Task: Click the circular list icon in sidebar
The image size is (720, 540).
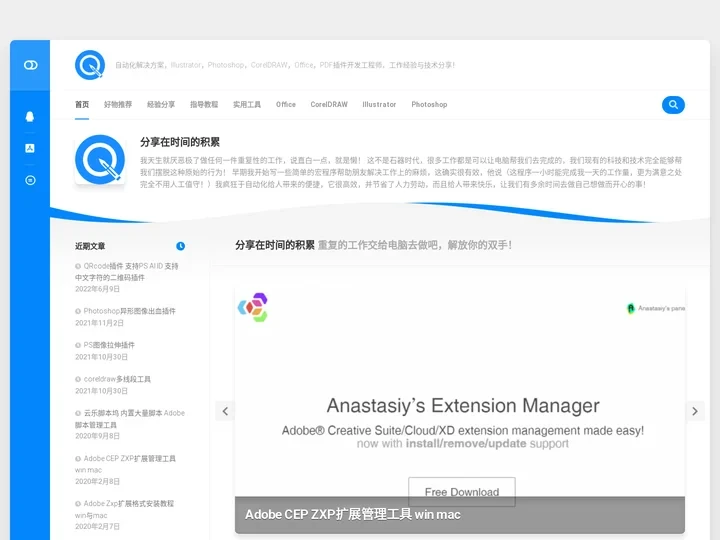Action: coord(30,180)
